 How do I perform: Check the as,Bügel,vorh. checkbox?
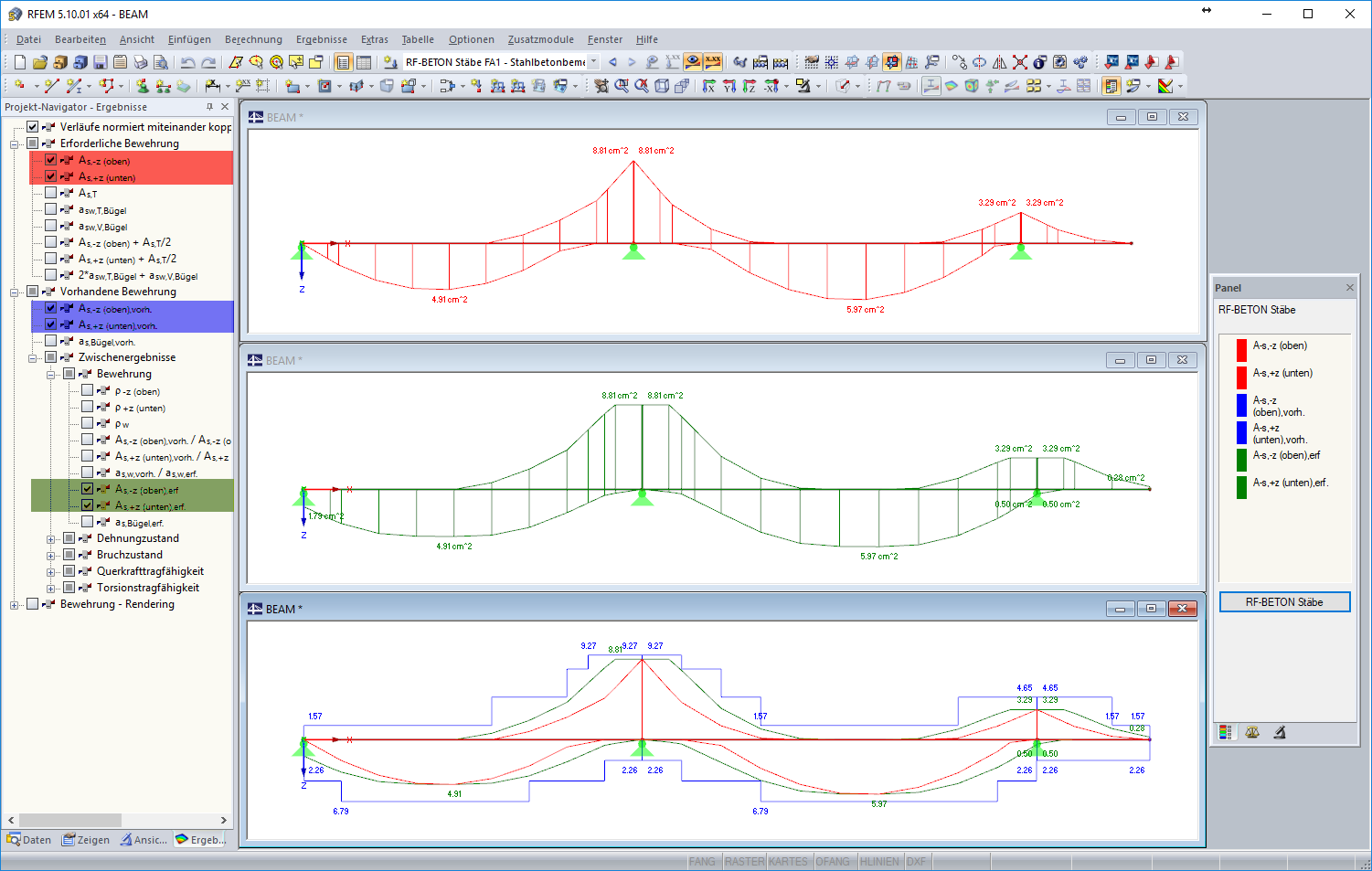(x=51, y=341)
